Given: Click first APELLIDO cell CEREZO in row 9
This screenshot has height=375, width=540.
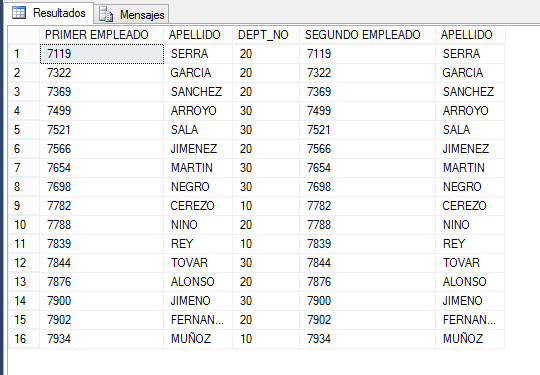Looking at the screenshot, I should [x=198, y=206].
